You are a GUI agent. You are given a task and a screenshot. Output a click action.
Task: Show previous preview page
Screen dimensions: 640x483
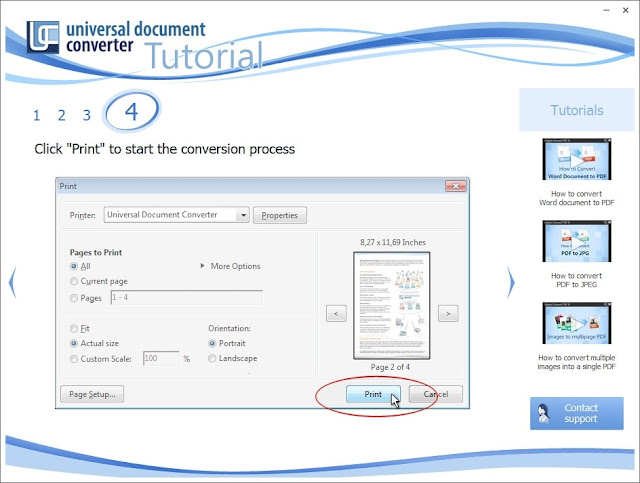click(336, 313)
